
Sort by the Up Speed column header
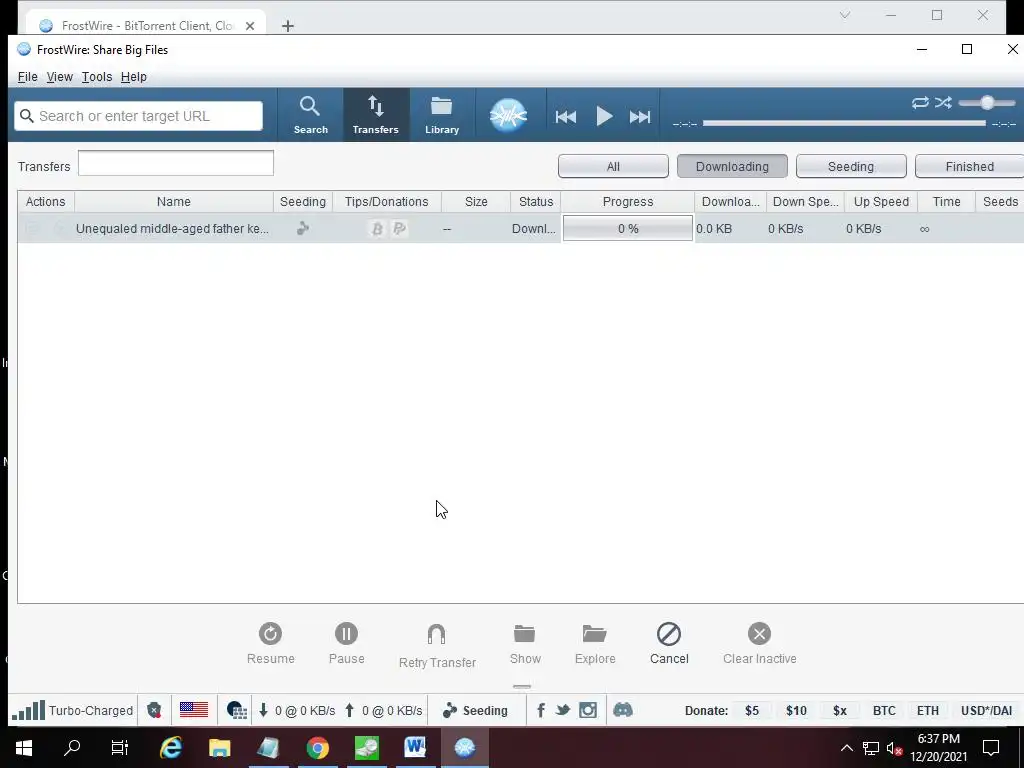click(881, 202)
